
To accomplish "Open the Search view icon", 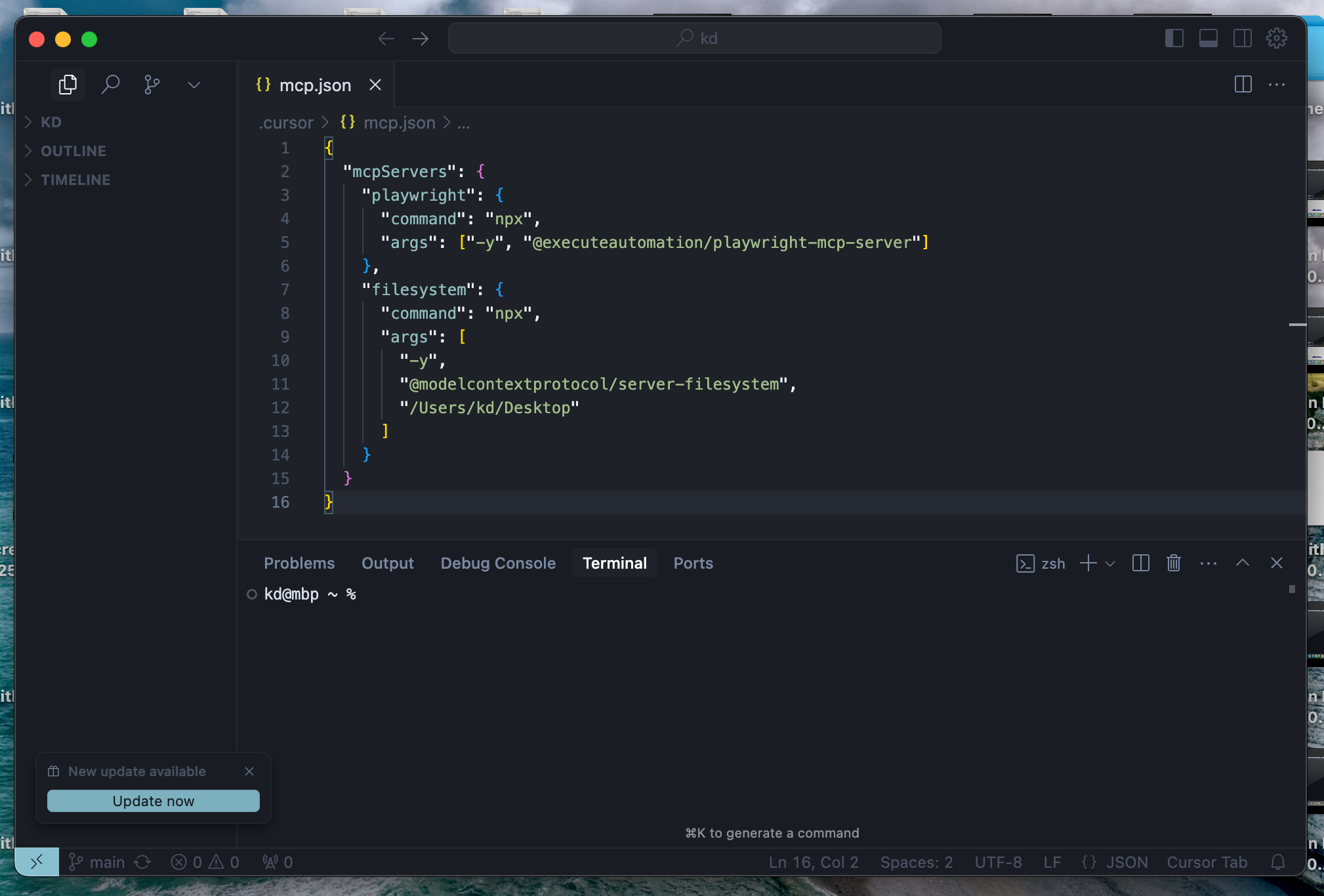I will [x=110, y=84].
